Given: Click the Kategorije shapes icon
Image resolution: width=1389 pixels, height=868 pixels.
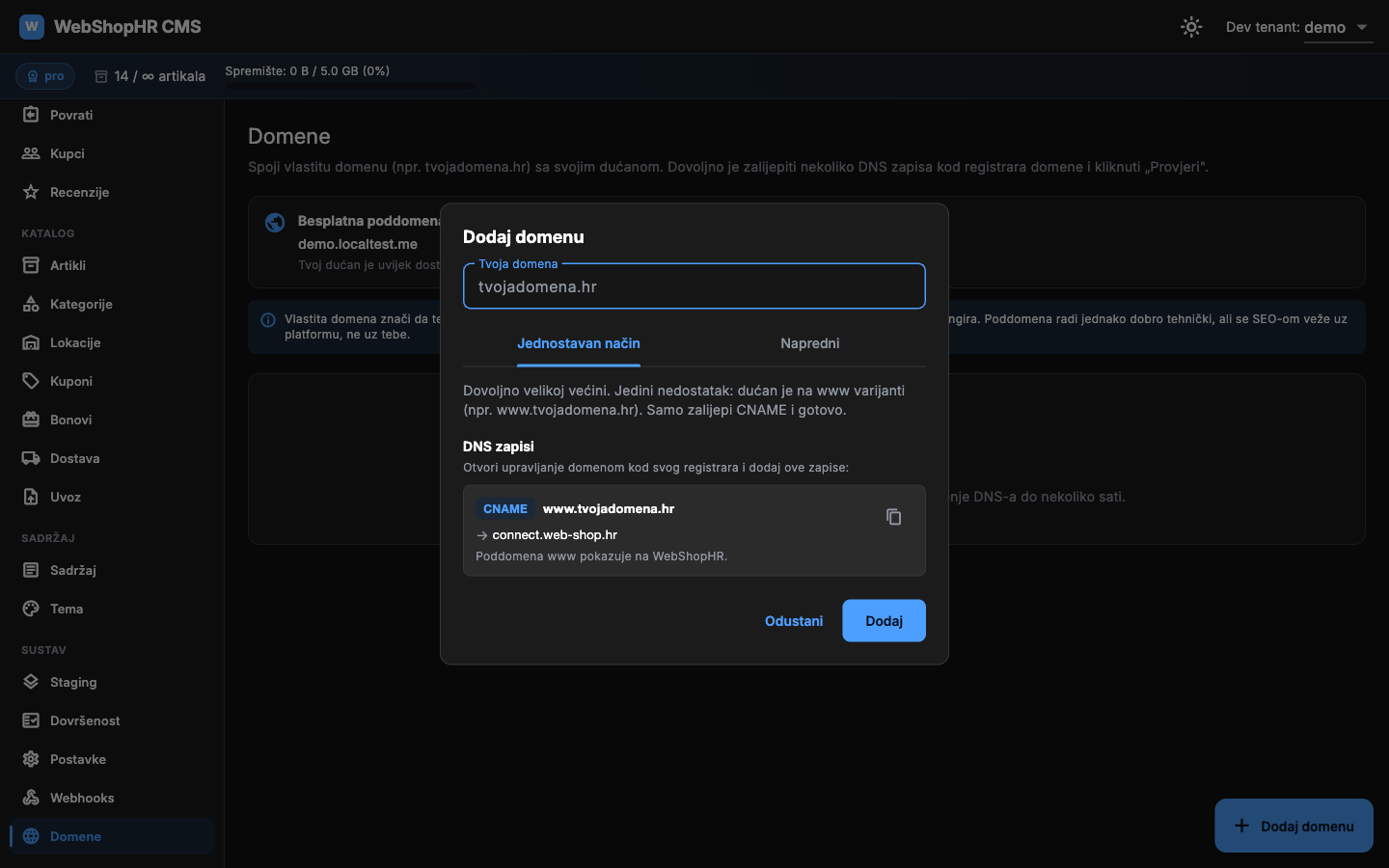Looking at the screenshot, I should pyautogui.click(x=31, y=304).
